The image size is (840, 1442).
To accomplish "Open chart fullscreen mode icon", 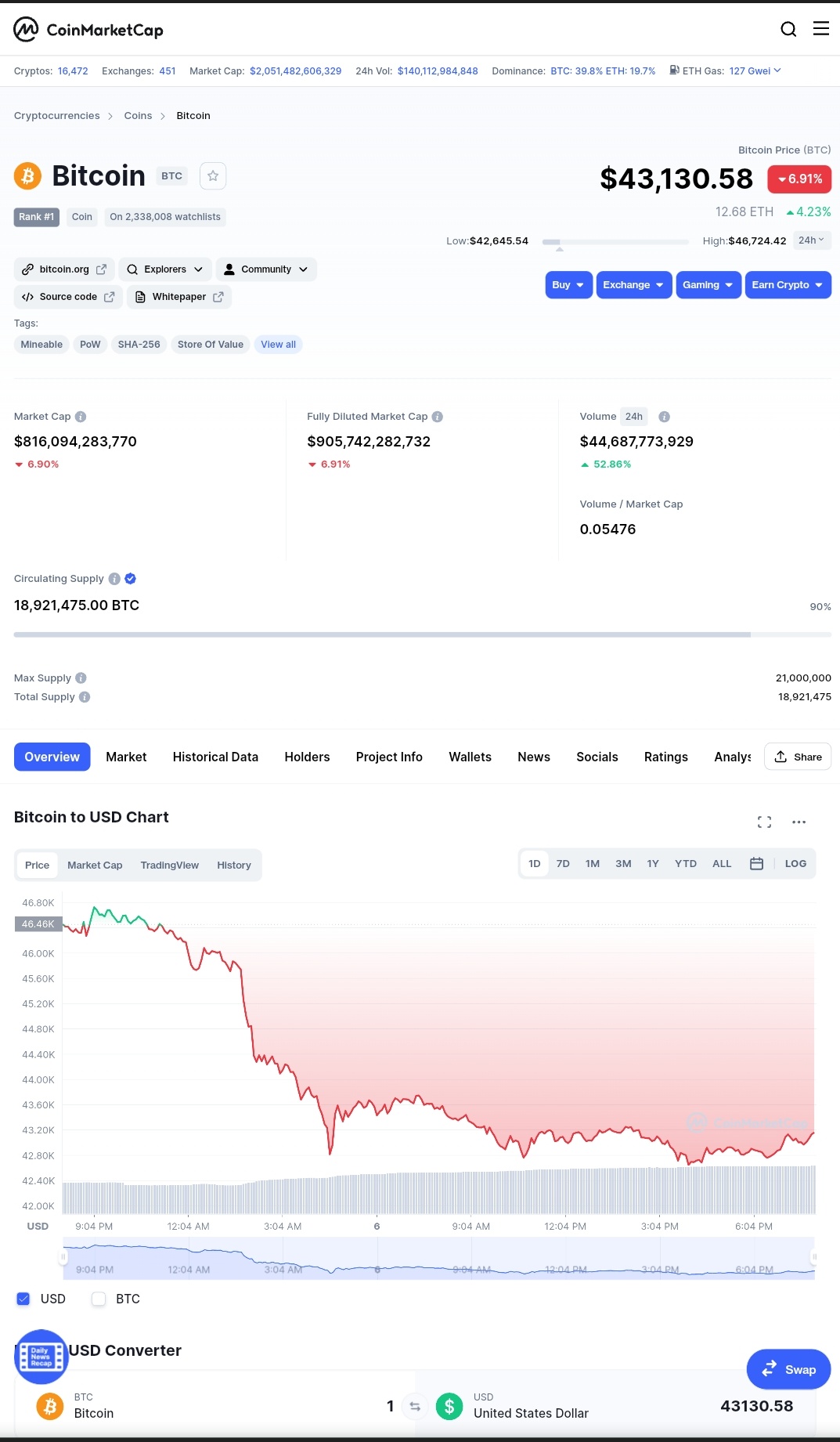I will [764, 822].
